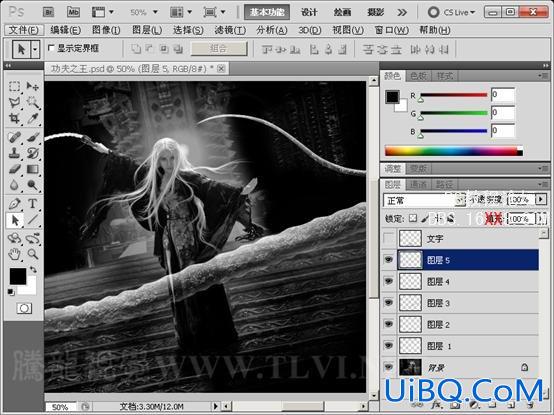Open the fill slider arrow

click(x=541, y=219)
